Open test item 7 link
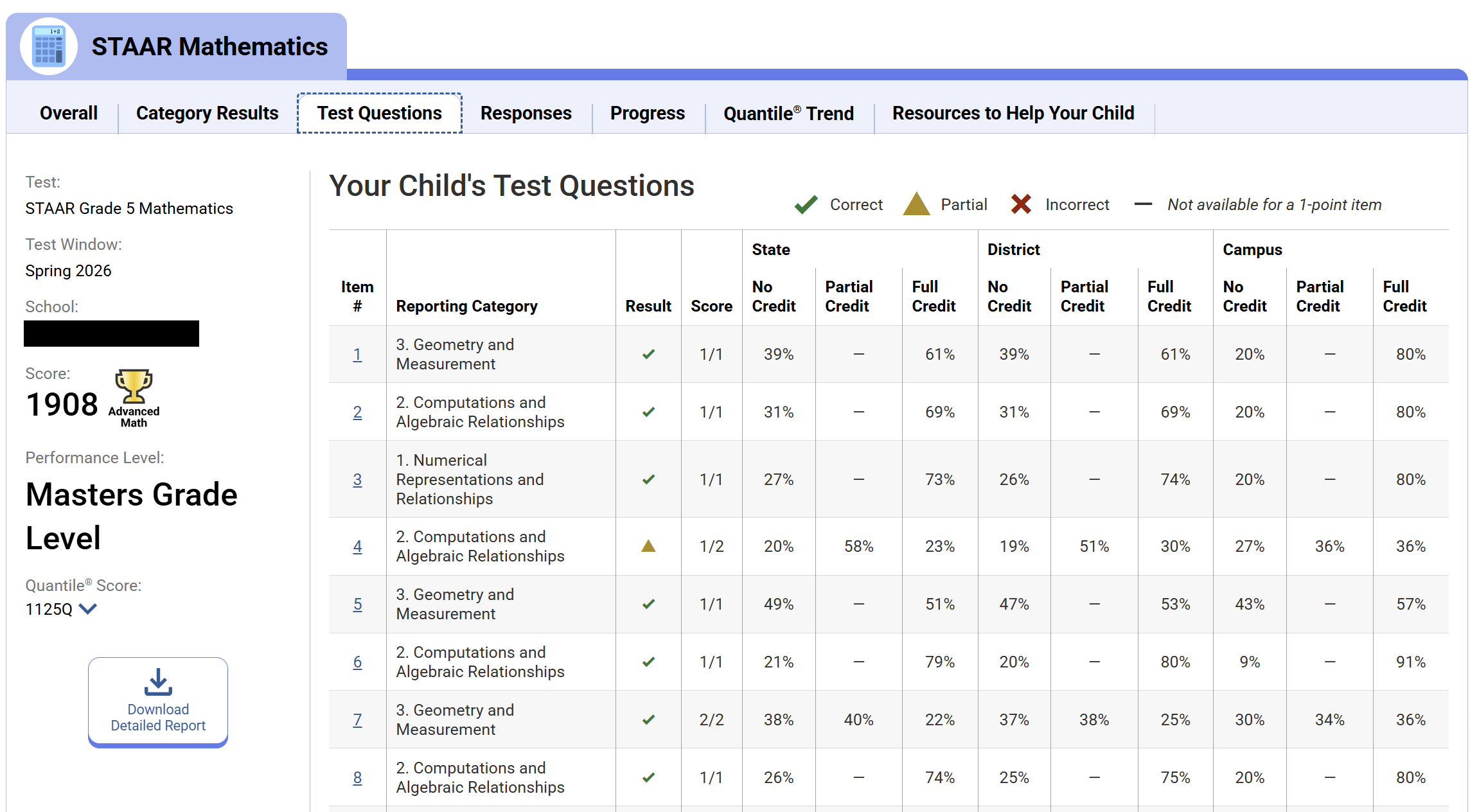The height and width of the screenshot is (812, 1470). [x=357, y=719]
